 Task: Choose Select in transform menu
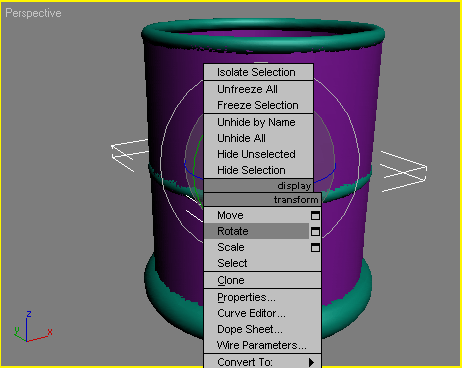[263, 263]
